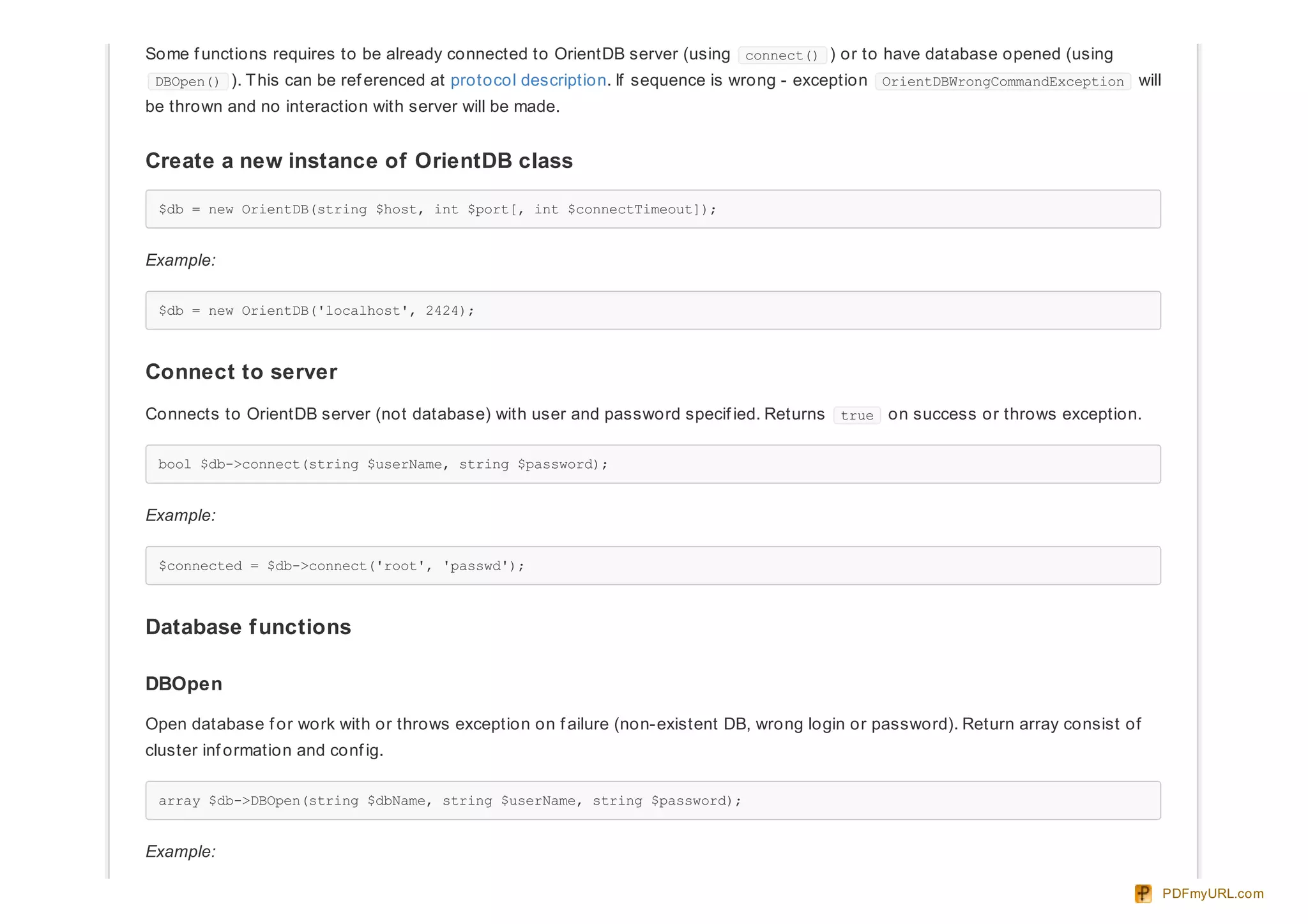This screenshot has width=1308, height=924.
Task: Click the OrientDBWrongCommandException inline code
Action: 1002,82
